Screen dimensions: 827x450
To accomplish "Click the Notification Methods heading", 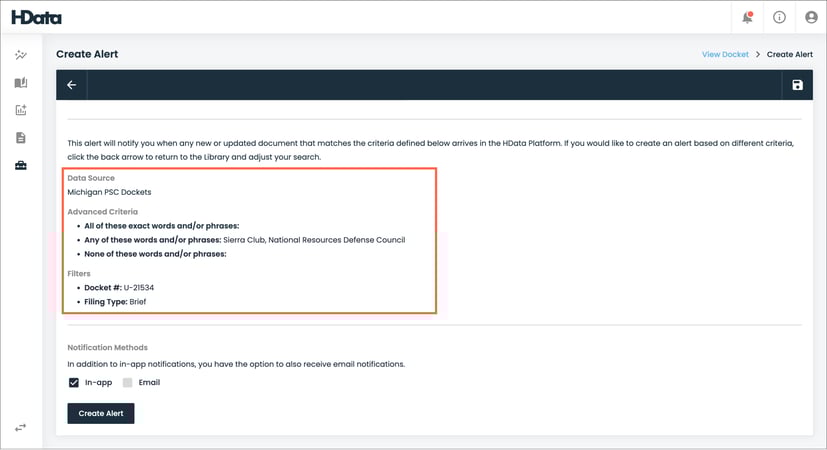I will pyautogui.click(x=108, y=347).
